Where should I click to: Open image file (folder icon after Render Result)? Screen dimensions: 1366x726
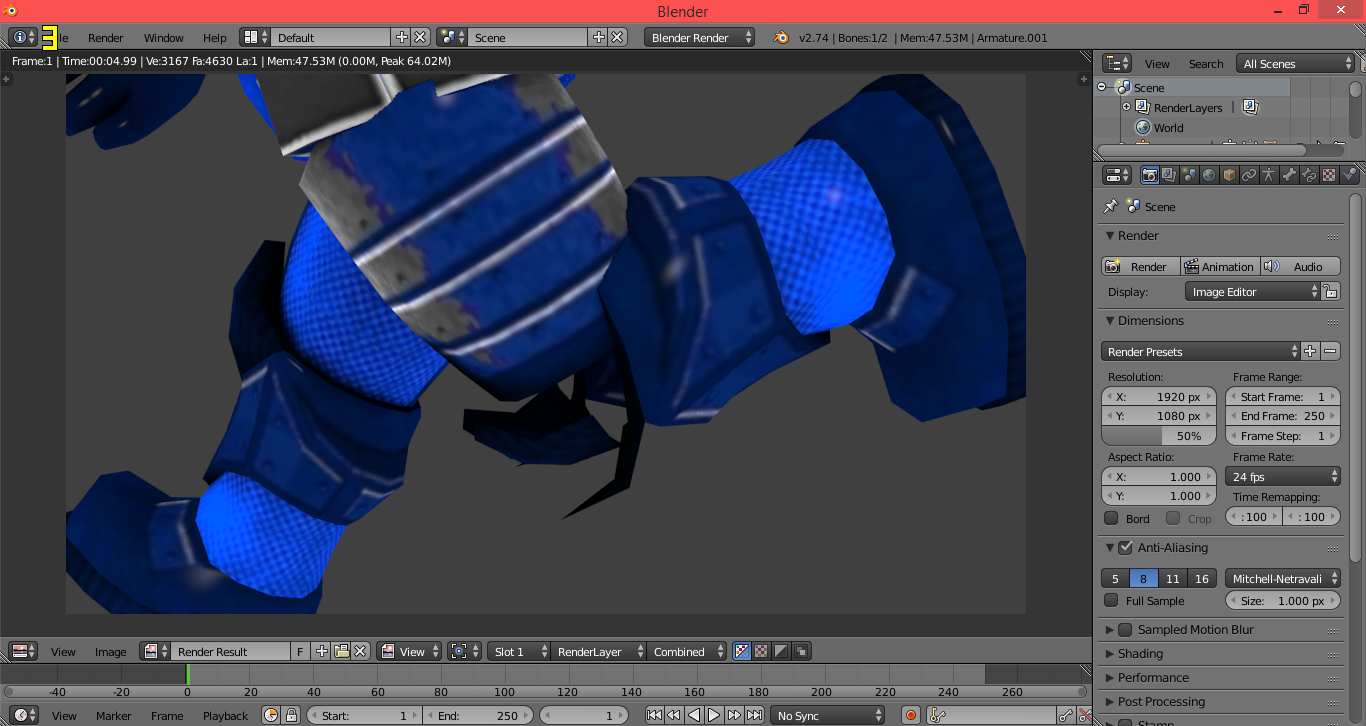click(342, 651)
